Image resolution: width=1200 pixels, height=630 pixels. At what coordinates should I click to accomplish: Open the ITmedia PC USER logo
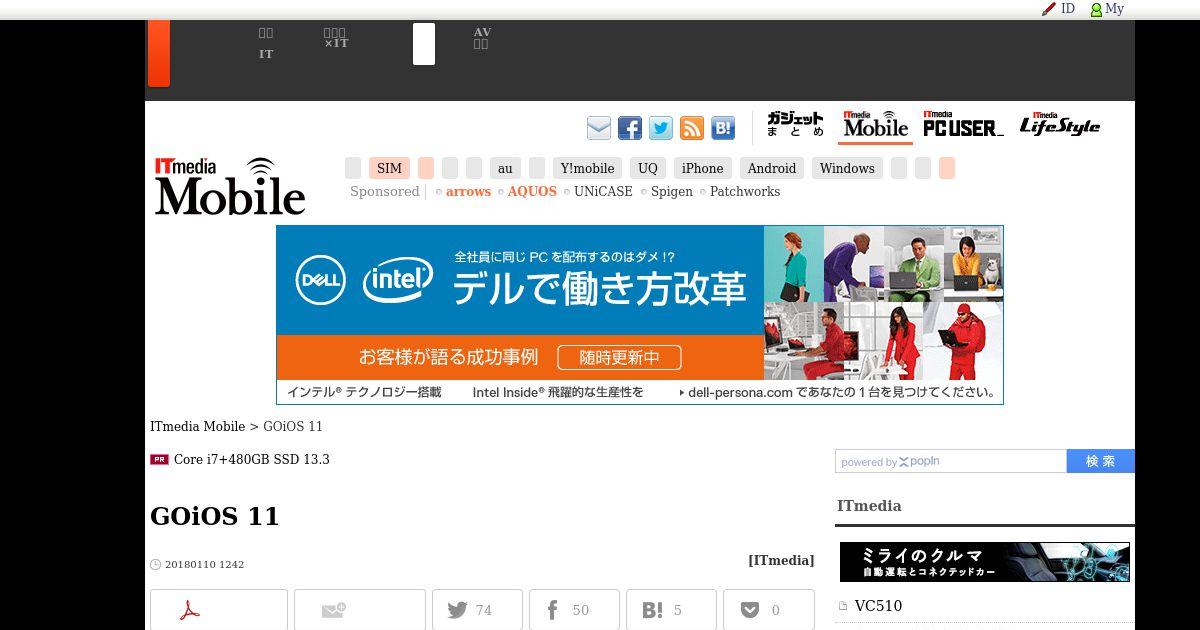(963, 125)
